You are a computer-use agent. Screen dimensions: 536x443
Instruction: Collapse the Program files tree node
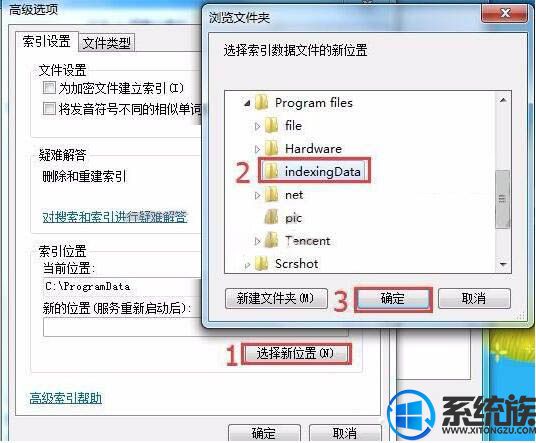coord(247,103)
